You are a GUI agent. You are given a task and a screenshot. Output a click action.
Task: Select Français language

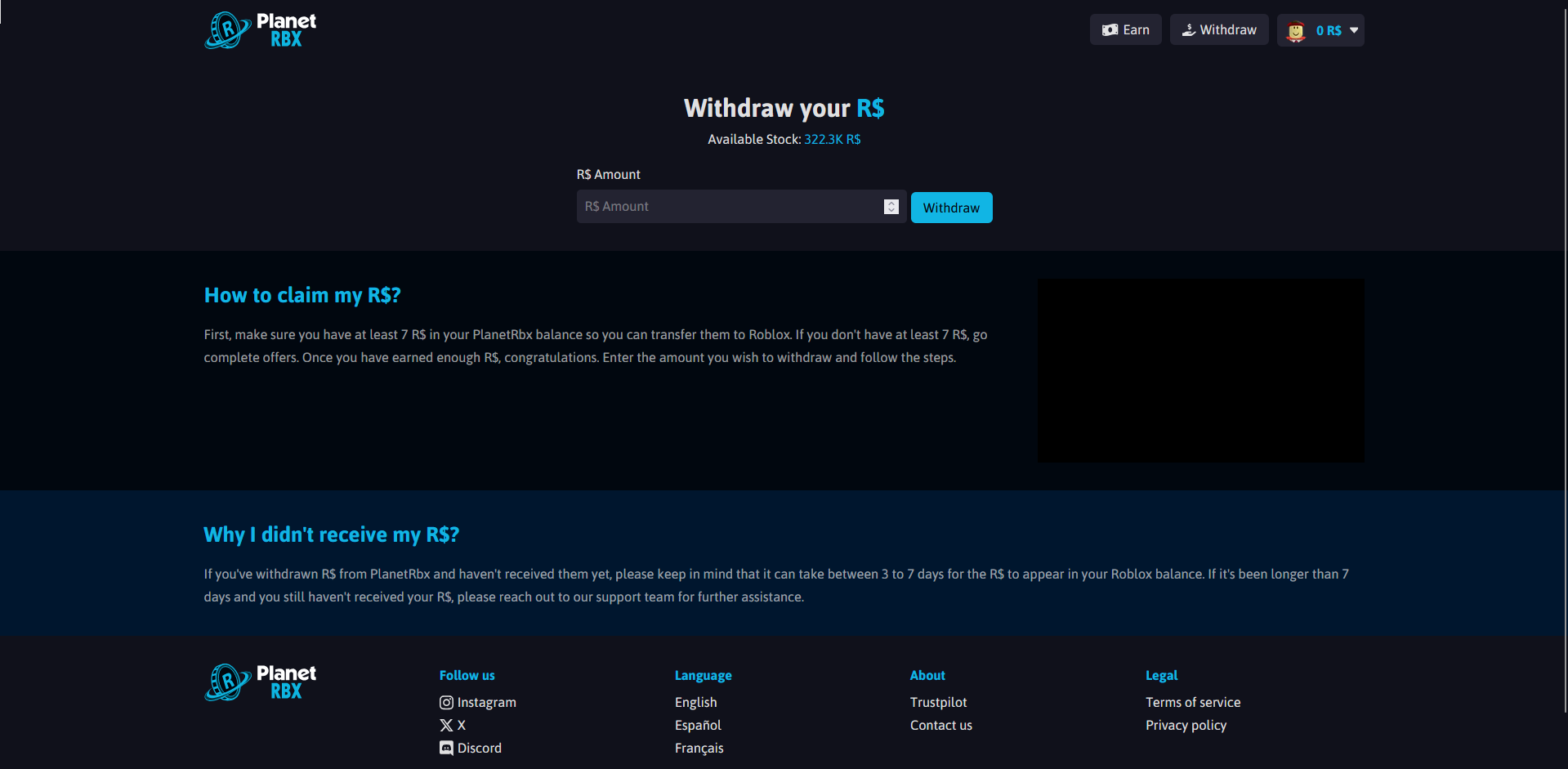699,748
